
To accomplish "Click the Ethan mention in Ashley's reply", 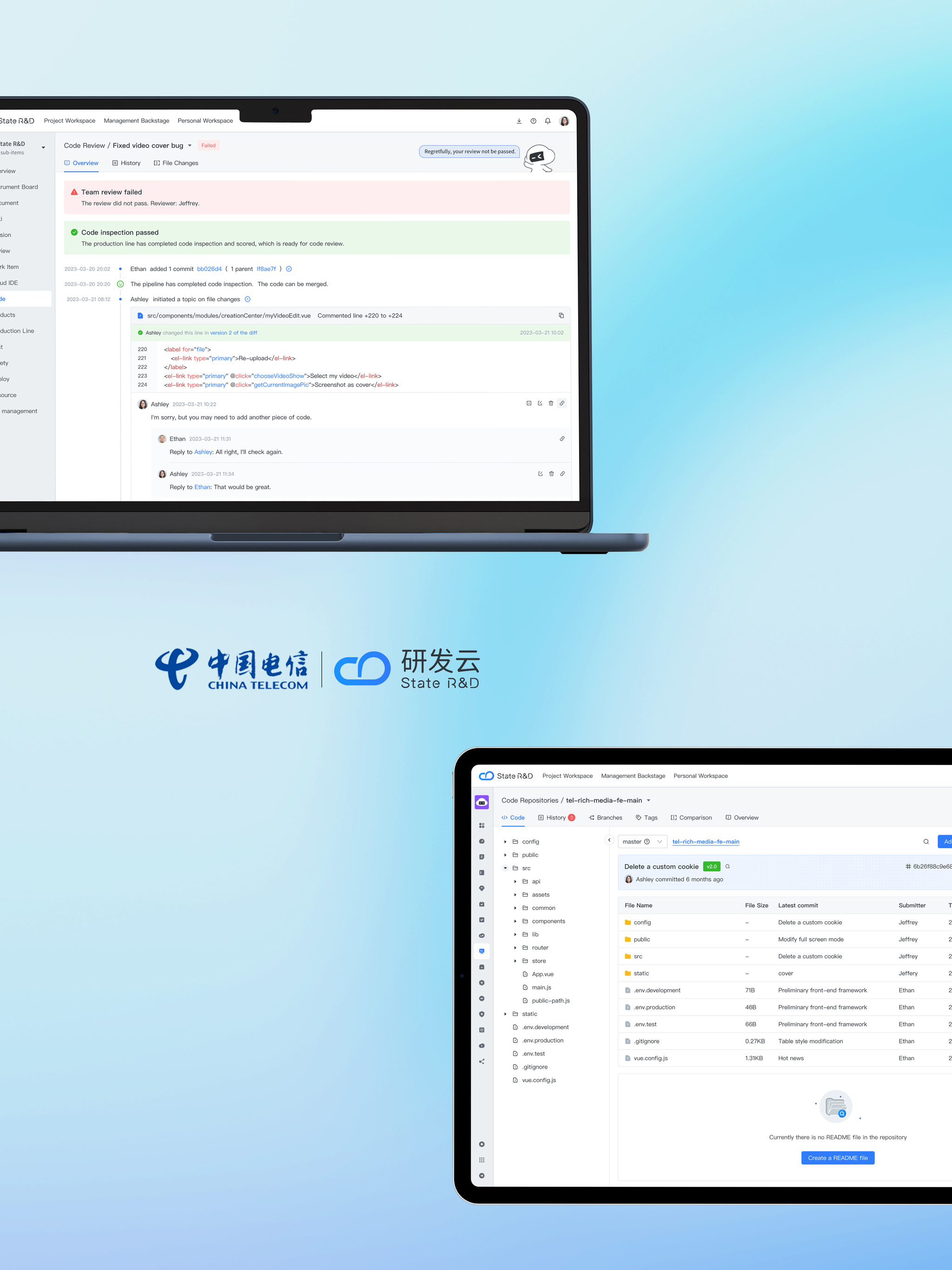I will [202, 487].
